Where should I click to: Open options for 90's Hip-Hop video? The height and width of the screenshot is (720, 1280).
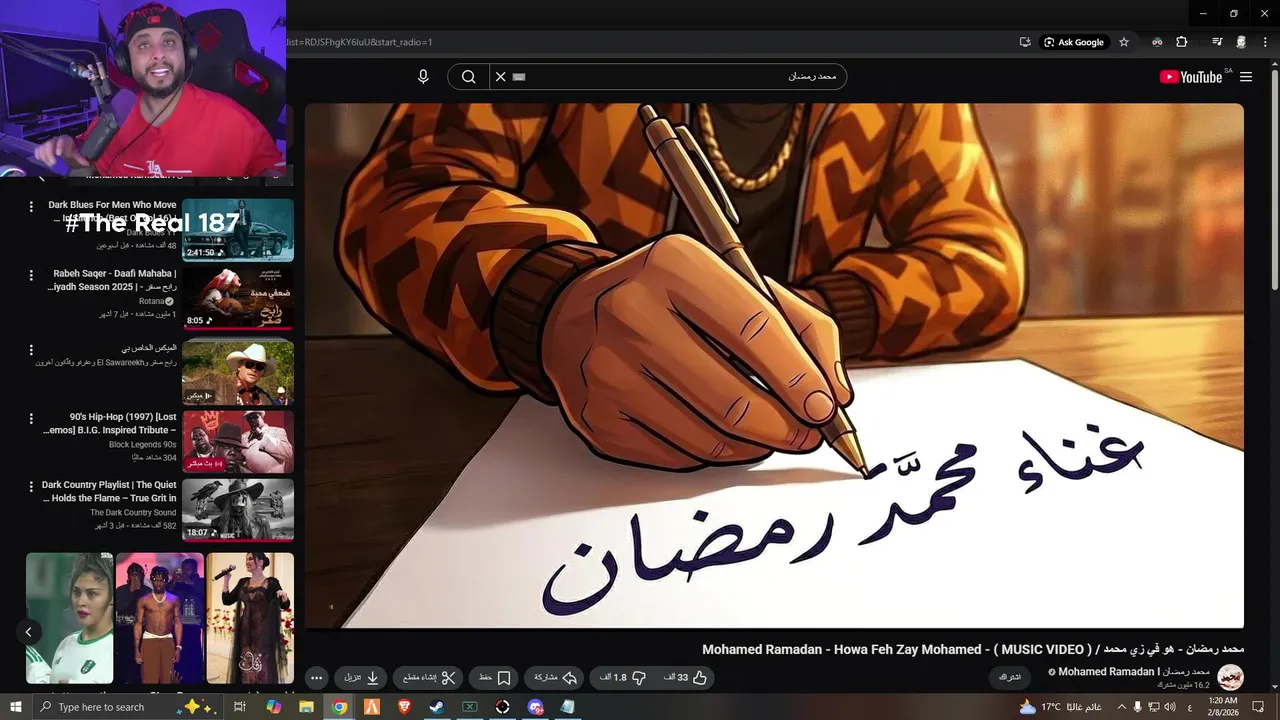[x=33, y=421]
